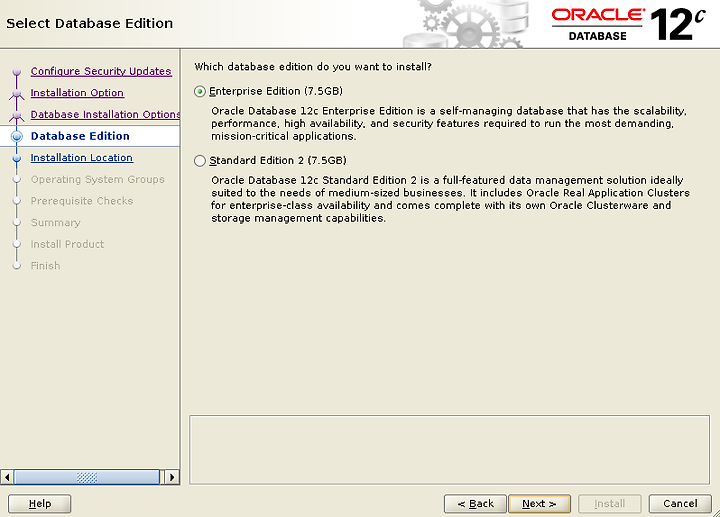Open the Database Installation Options step
The height and width of the screenshot is (517, 720).
[105, 114]
